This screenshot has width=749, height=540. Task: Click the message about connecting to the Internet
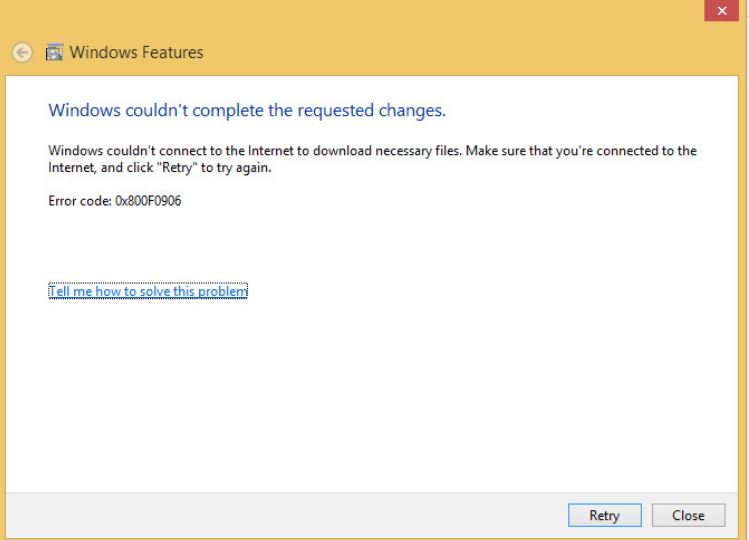click(x=372, y=159)
